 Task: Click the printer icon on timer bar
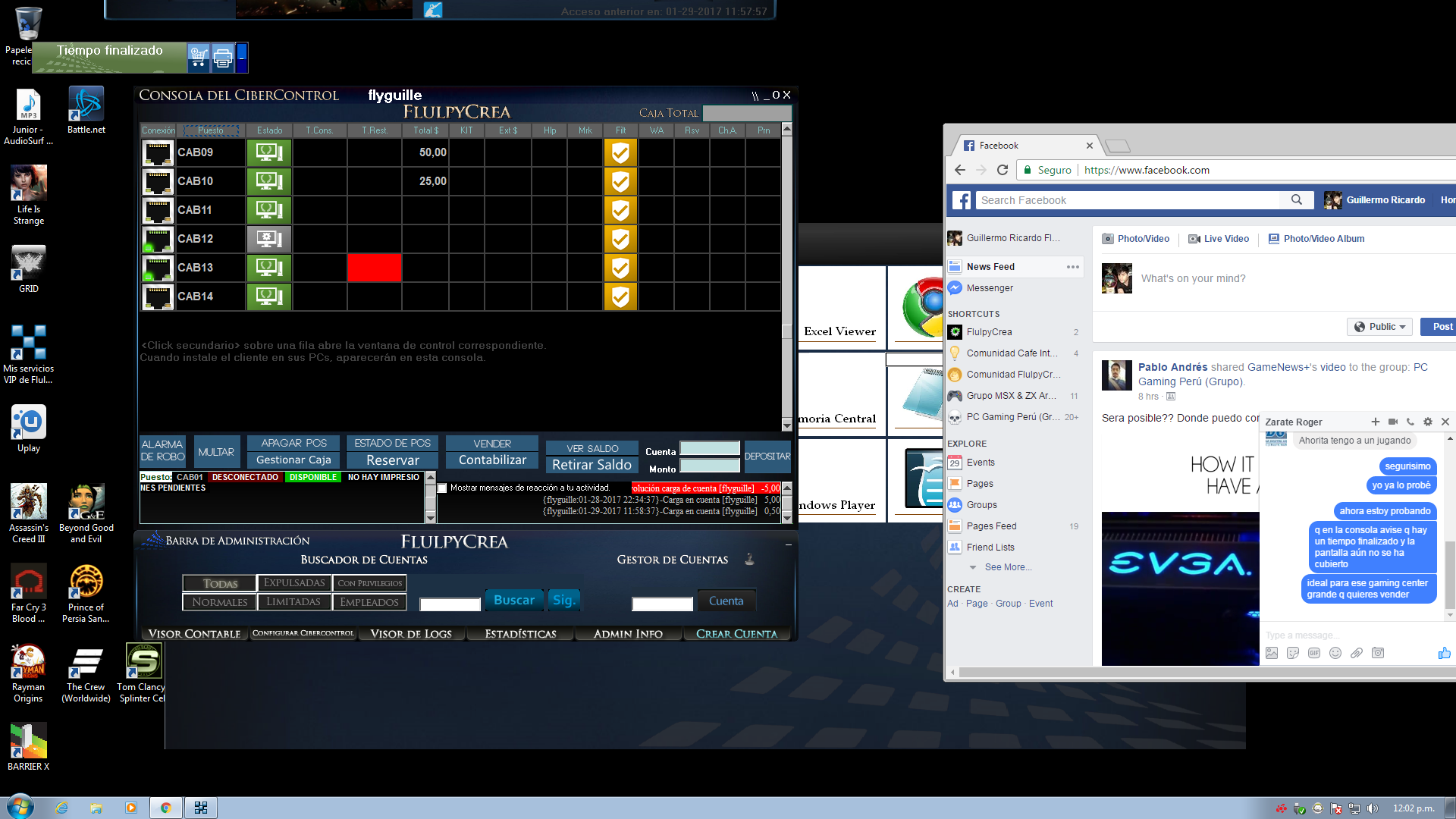pos(223,57)
